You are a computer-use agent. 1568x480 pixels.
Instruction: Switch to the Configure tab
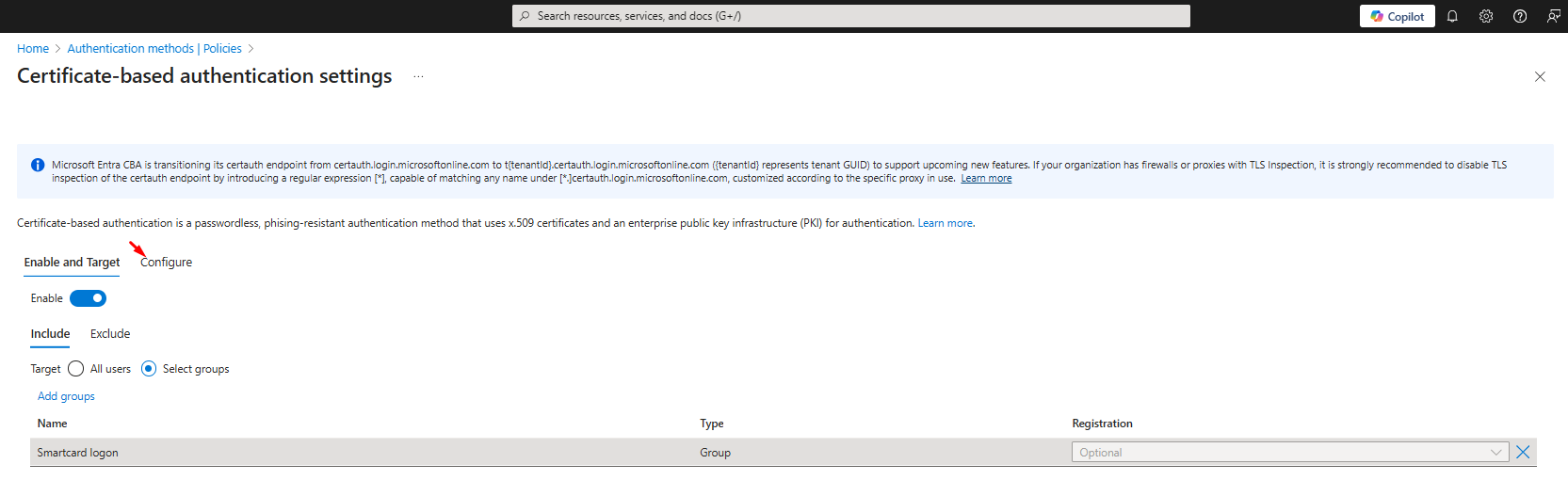pyautogui.click(x=166, y=263)
